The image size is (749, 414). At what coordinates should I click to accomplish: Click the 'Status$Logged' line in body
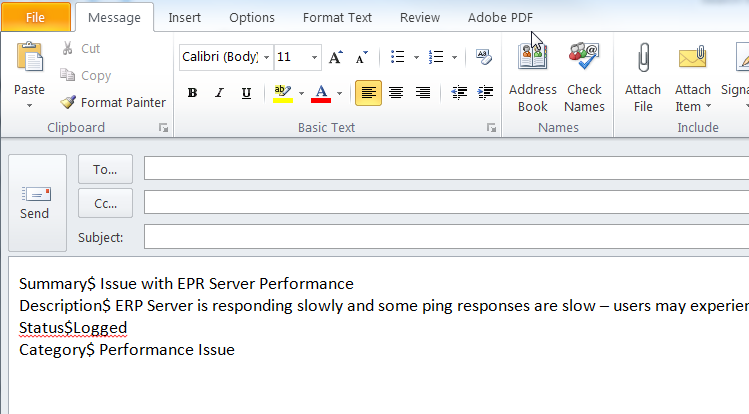pyautogui.click(x=73, y=328)
